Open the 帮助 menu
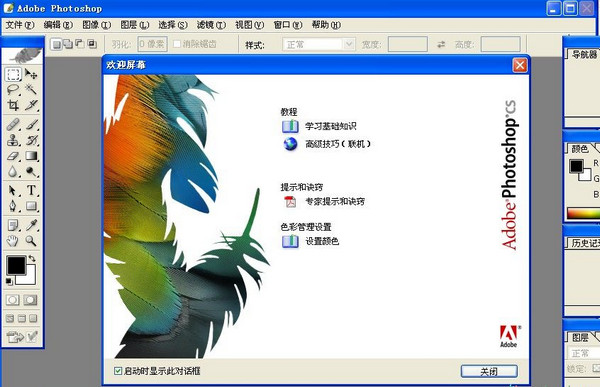 click(x=326, y=25)
